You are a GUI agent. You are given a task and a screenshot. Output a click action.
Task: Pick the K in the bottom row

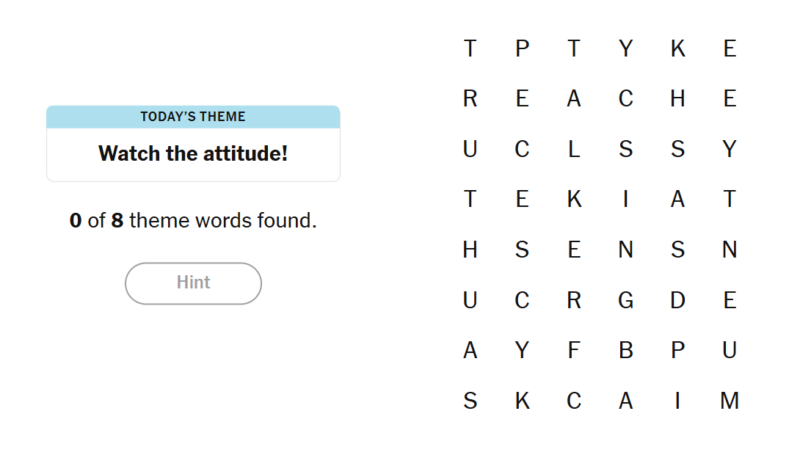522,401
